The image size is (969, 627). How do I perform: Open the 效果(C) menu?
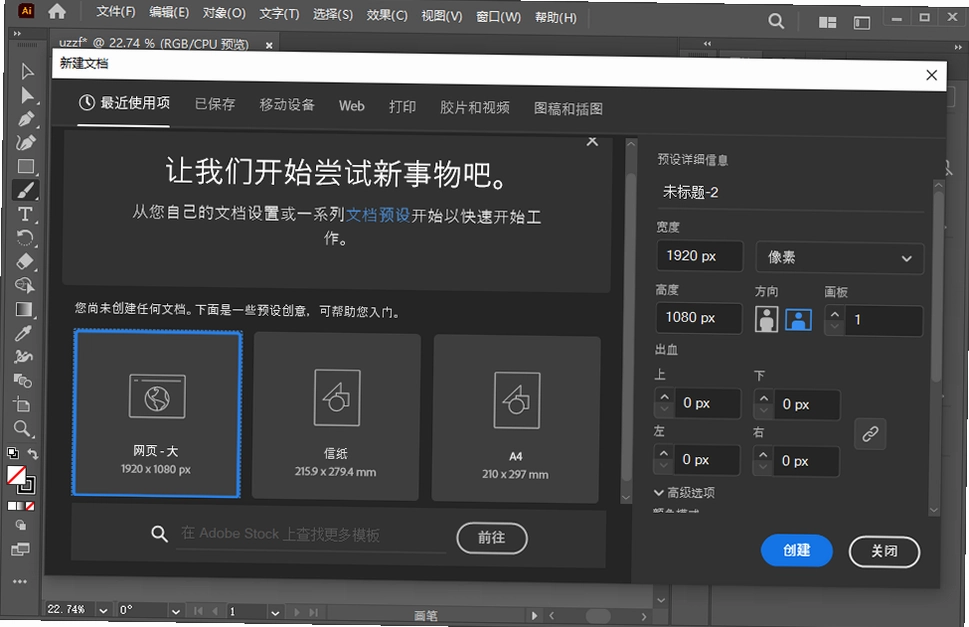pos(387,15)
